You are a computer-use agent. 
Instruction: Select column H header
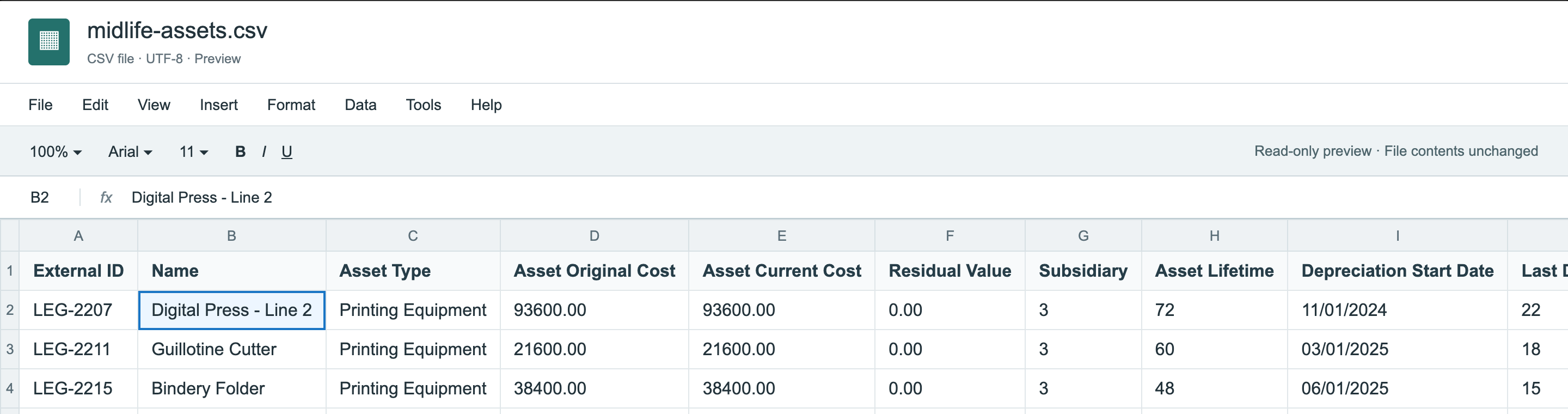(x=1214, y=236)
